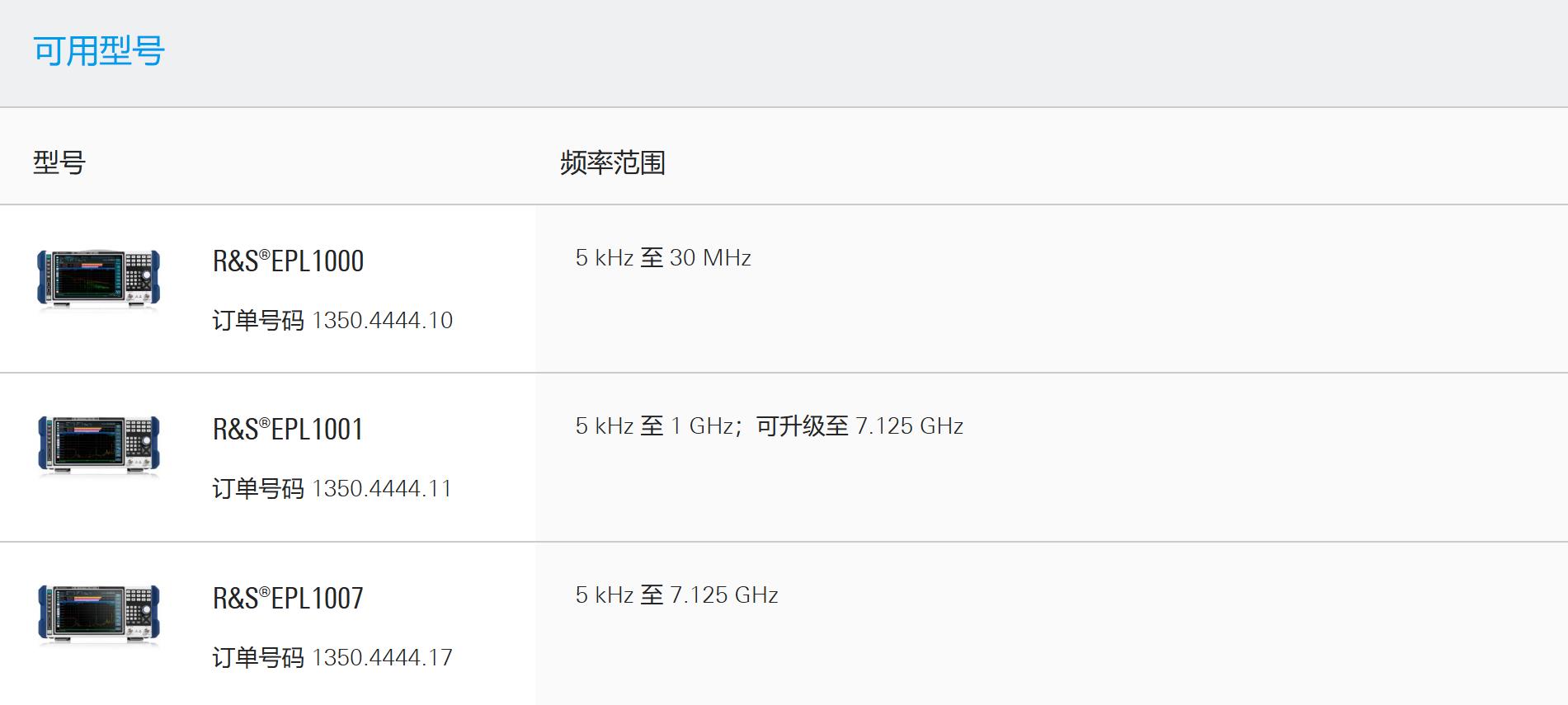Click the 可用型号 section heading
This screenshot has height=705, width=1568.
99,51
